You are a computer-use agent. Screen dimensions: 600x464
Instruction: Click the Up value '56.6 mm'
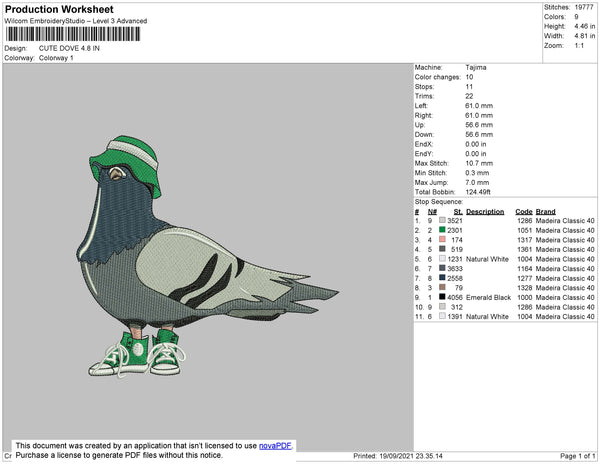479,125
